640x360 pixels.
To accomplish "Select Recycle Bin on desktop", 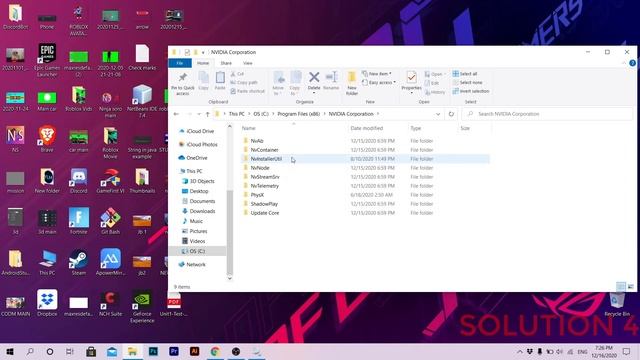I will tap(617, 304).
